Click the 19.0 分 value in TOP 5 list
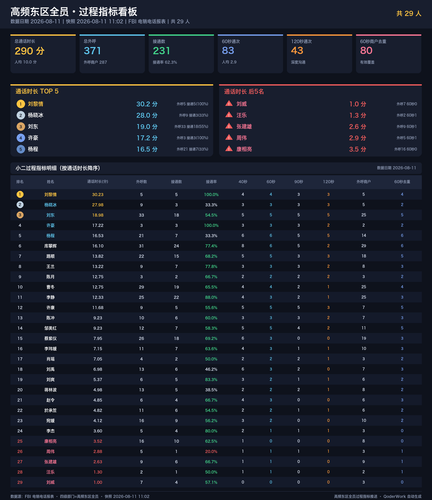The width and height of the screenshot is (432, 500). [147, 127]
